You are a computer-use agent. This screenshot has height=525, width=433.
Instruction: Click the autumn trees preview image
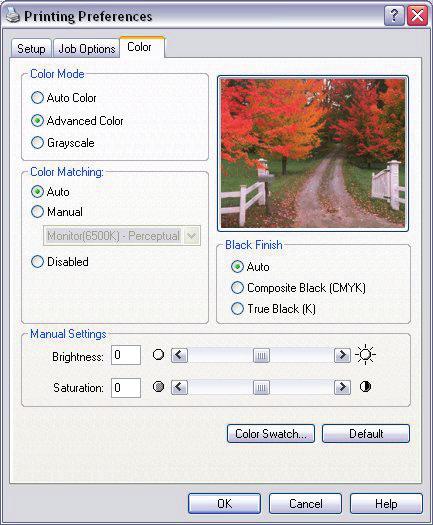click(x=313, y=153)
